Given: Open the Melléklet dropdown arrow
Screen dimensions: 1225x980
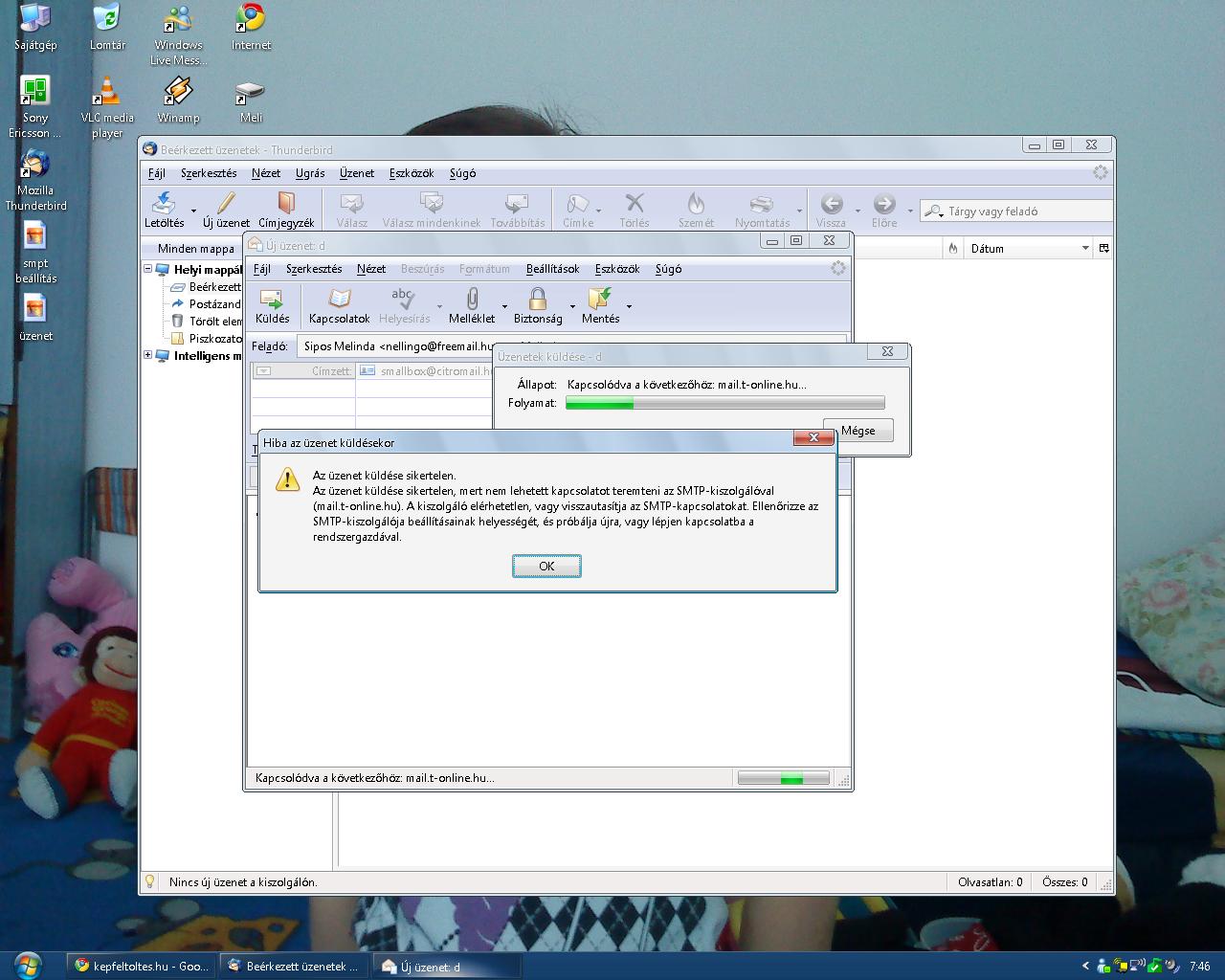Looking at the screenshot, I should point(504,306).
